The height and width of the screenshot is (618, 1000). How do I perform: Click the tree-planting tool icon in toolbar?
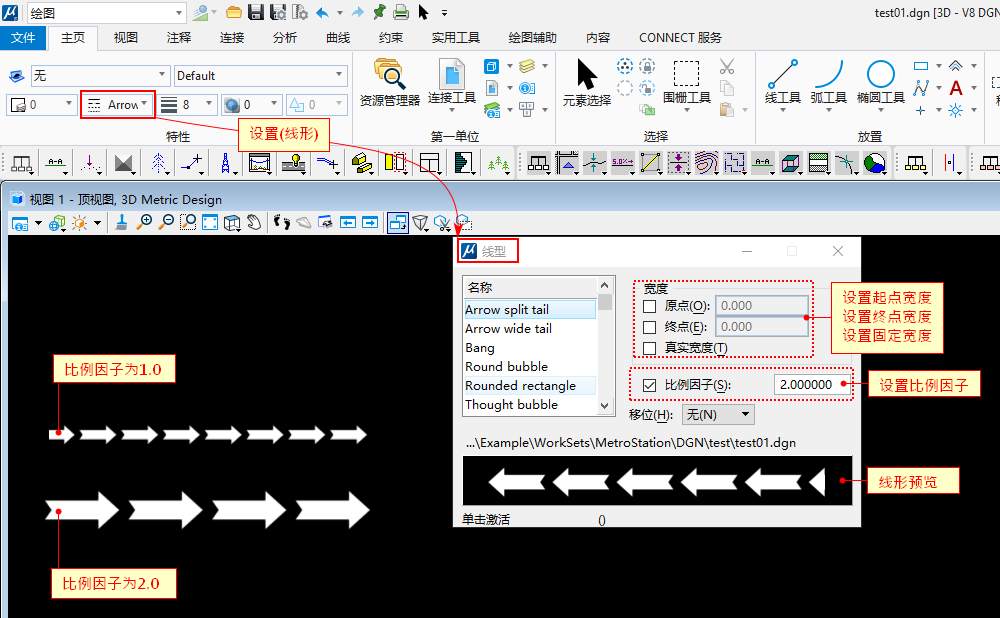coord(497,164)
